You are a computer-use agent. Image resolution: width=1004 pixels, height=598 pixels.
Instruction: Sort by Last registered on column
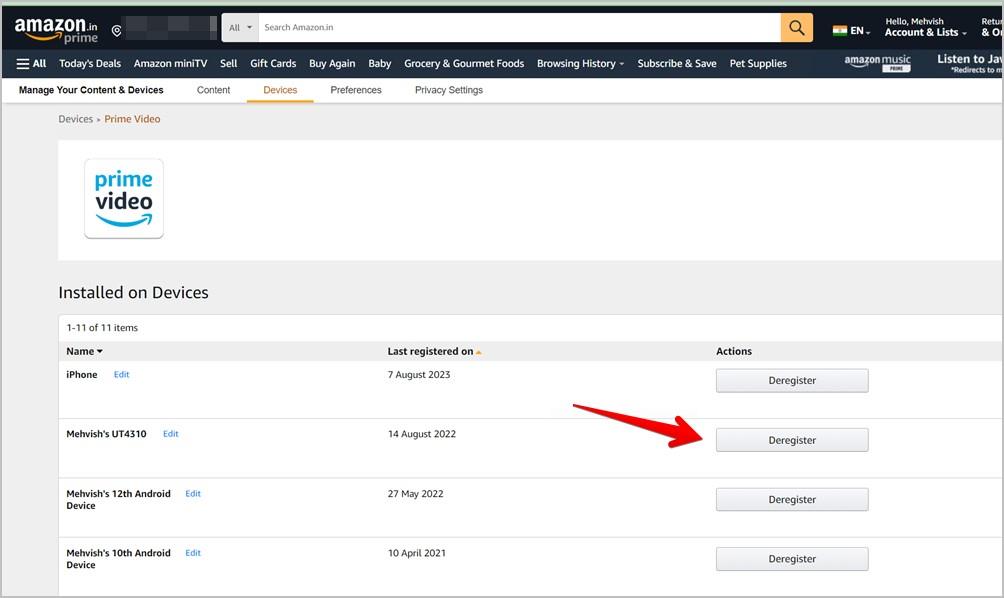click(434, 351)
